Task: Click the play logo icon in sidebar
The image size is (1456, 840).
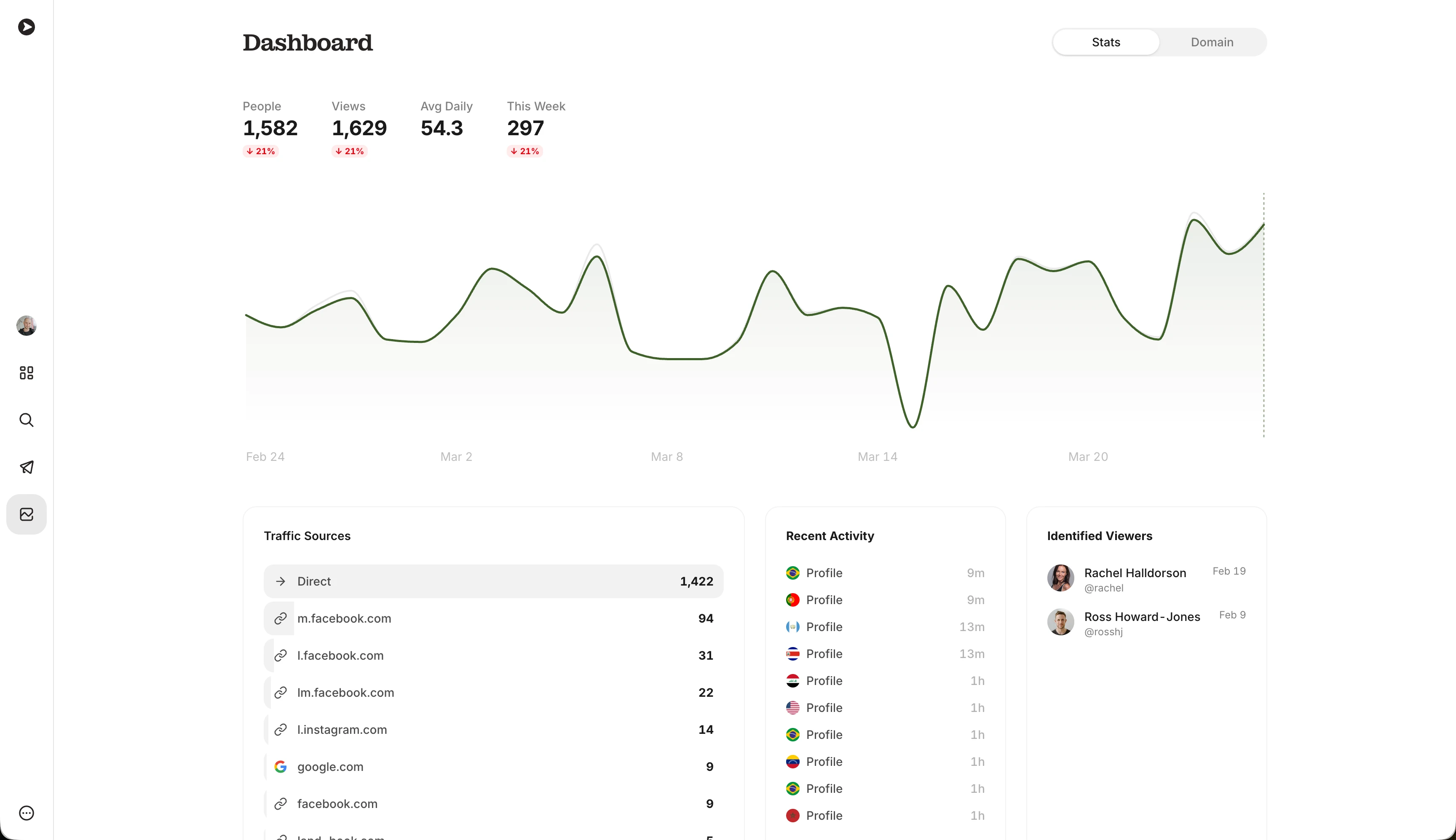Action: click(27, 27)
